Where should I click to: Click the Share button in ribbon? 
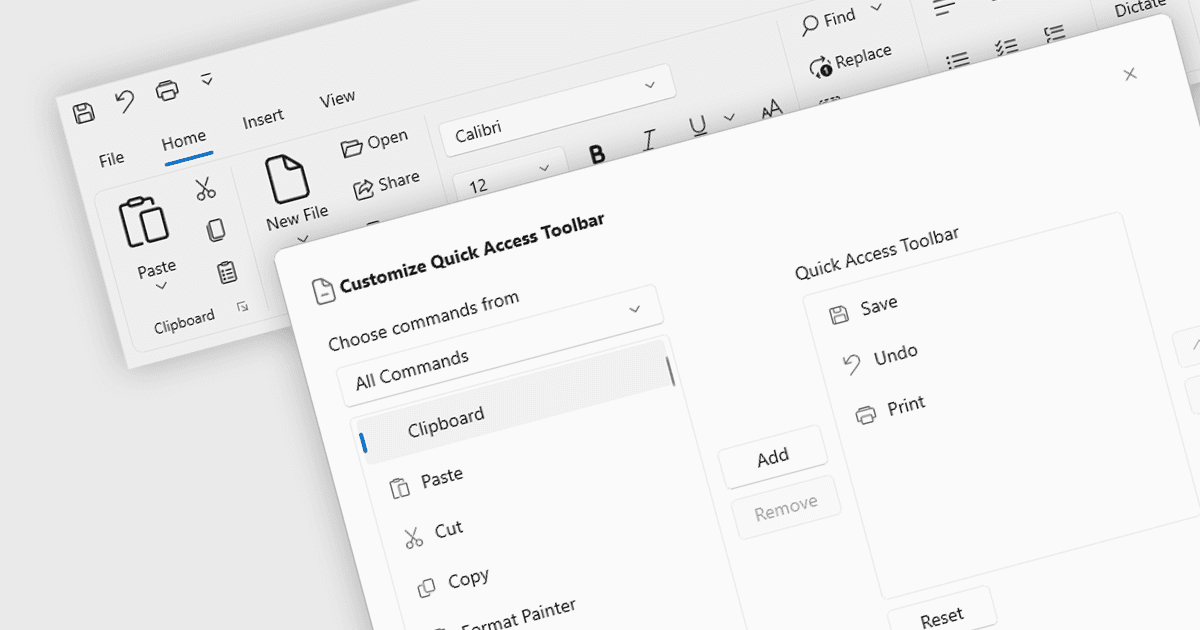point(386,184)
